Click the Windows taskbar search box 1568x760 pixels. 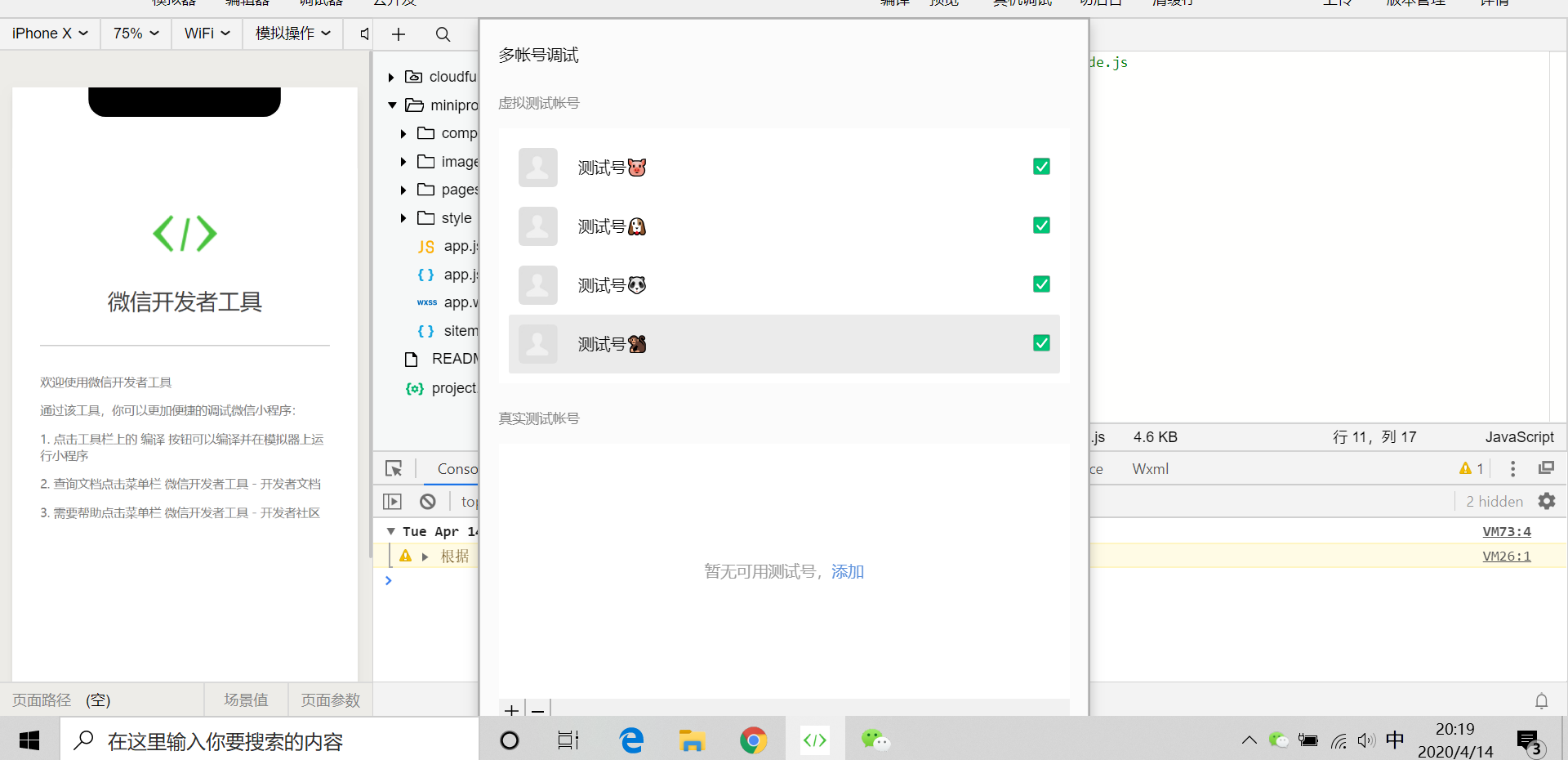(x=269, y=740)
